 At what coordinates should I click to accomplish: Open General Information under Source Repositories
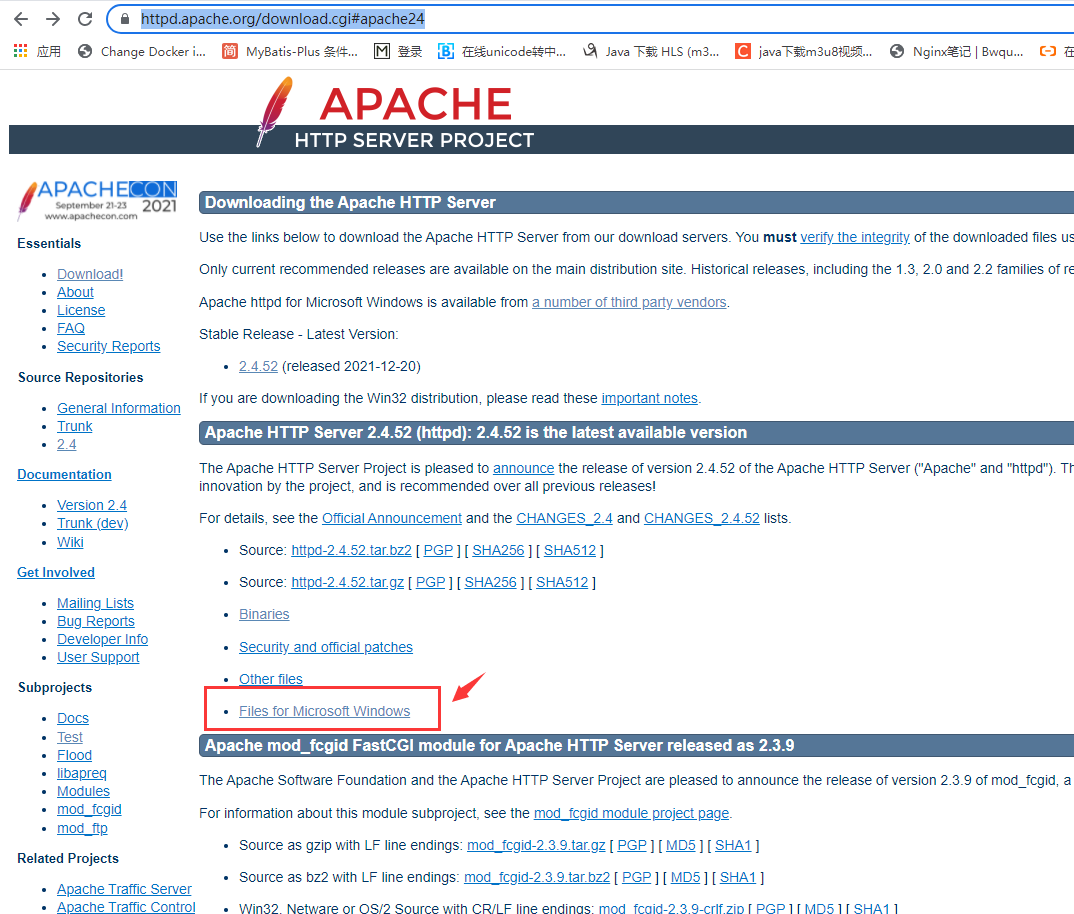click(118, 408)
